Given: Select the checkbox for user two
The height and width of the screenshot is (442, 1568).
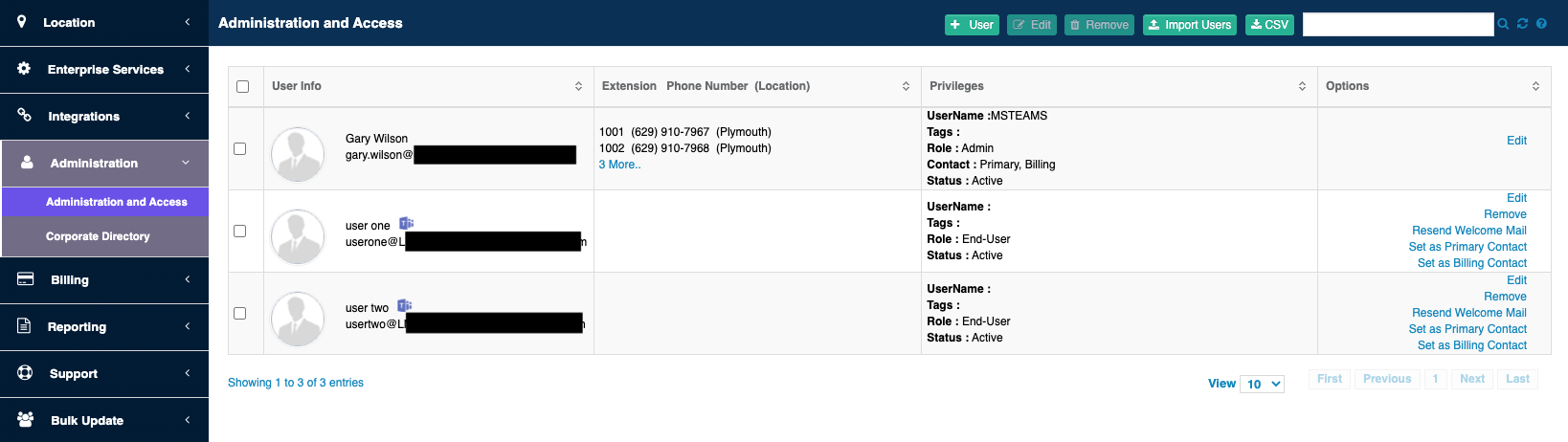Looking at the screenshot, I should pyautogui.click(x=240, y=314).
